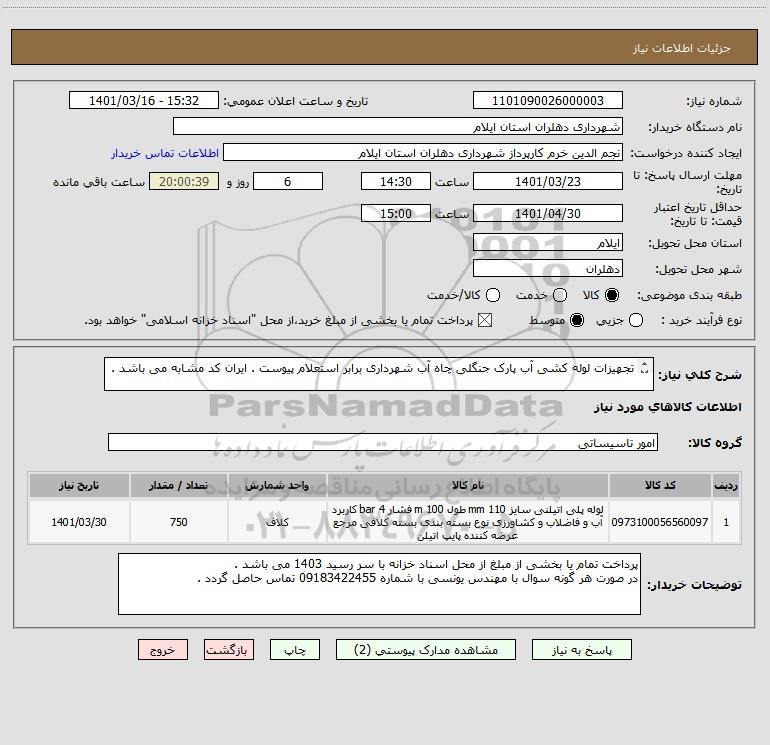This screenshot has width=770, height=745.
Task: Click the delivery city field دهلران
Action: pos(548,269)
